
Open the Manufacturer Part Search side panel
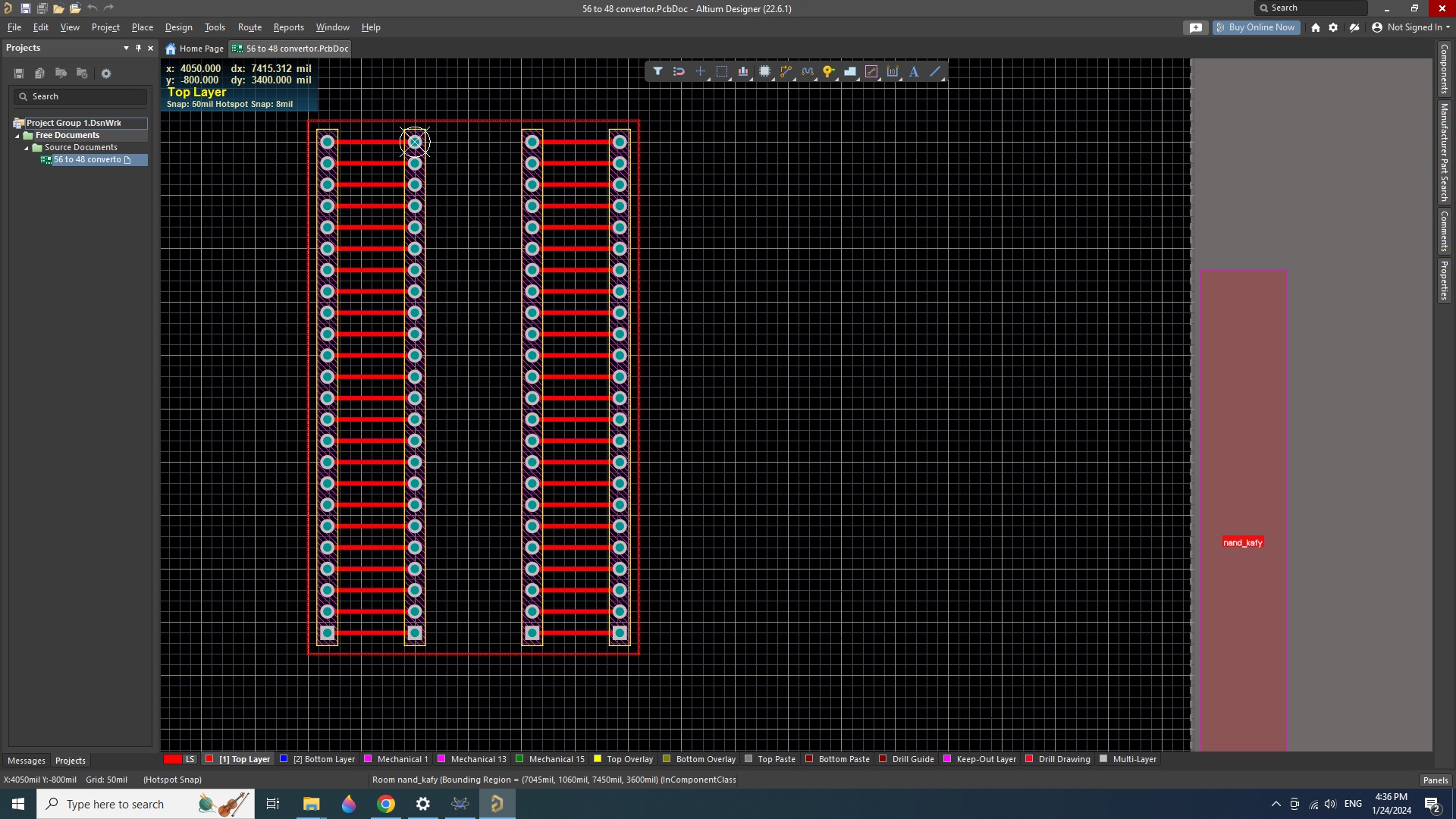coord(1444,152)
